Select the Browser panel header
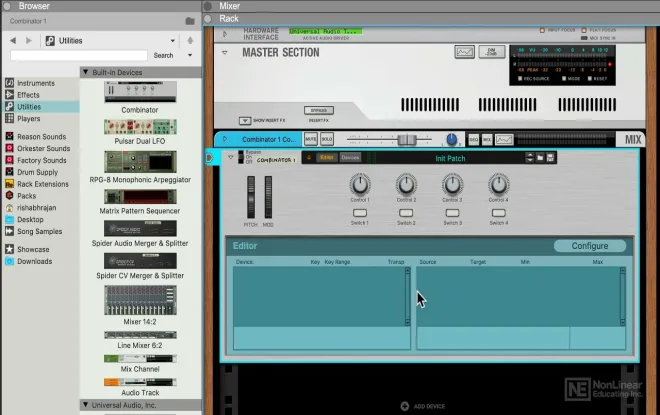This screenshot has width=660, height=415. [x=34, y=6]
